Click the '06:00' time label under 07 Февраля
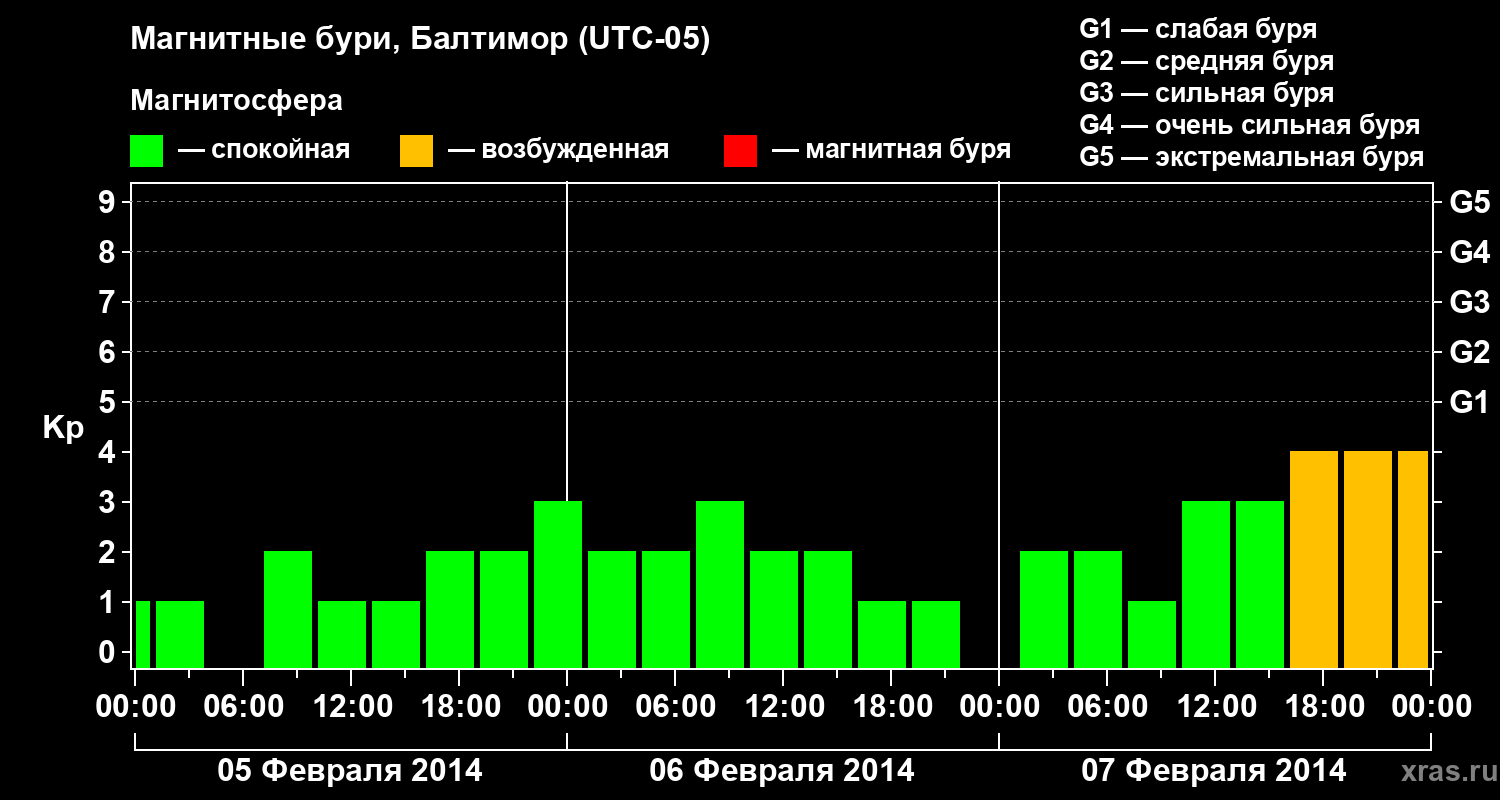This screenshot has height=800, width=1500. pos(1106,707)
